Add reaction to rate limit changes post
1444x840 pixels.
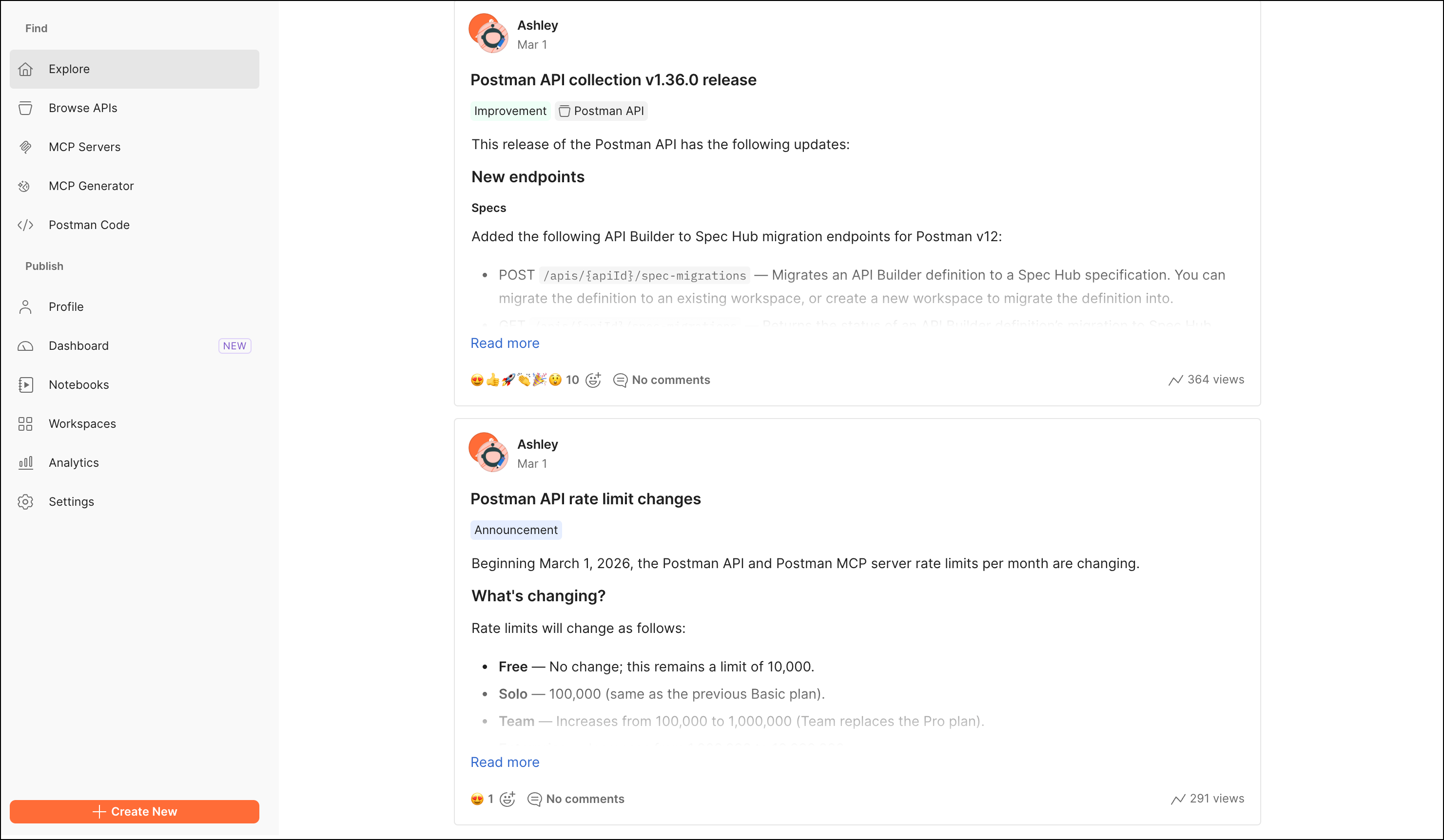[507, 799]
